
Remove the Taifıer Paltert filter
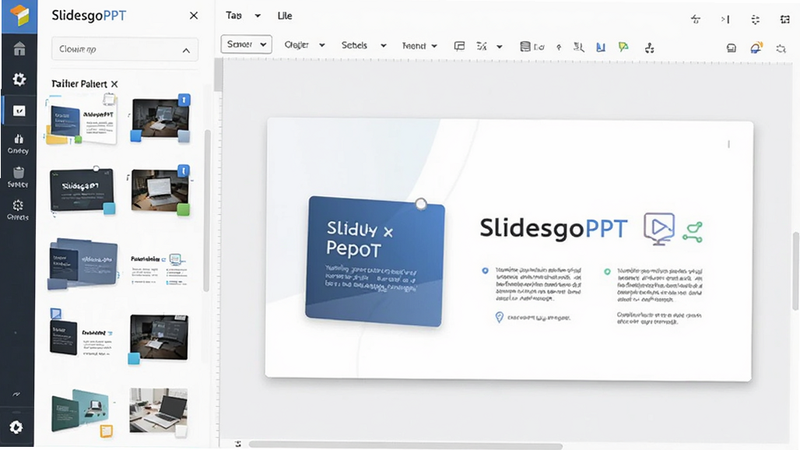click(114, 84)
